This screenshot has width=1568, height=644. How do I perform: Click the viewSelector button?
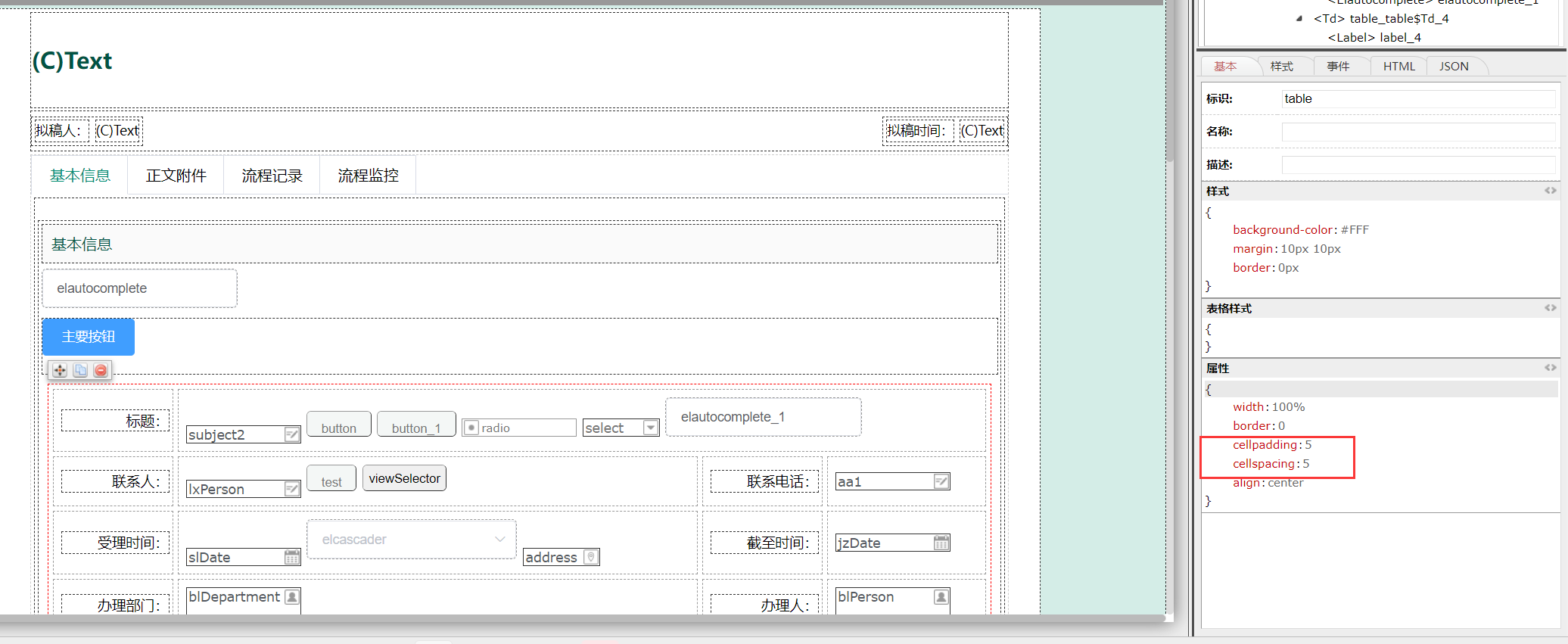click(405, 478)
